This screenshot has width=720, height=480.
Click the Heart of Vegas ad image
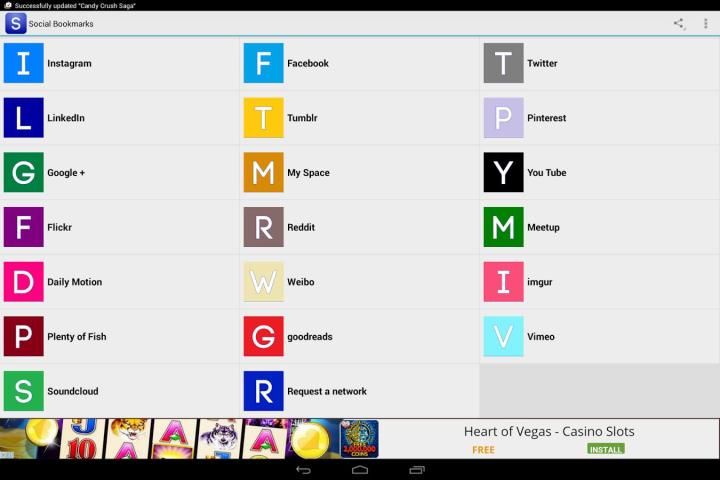[x=190, y=438]
